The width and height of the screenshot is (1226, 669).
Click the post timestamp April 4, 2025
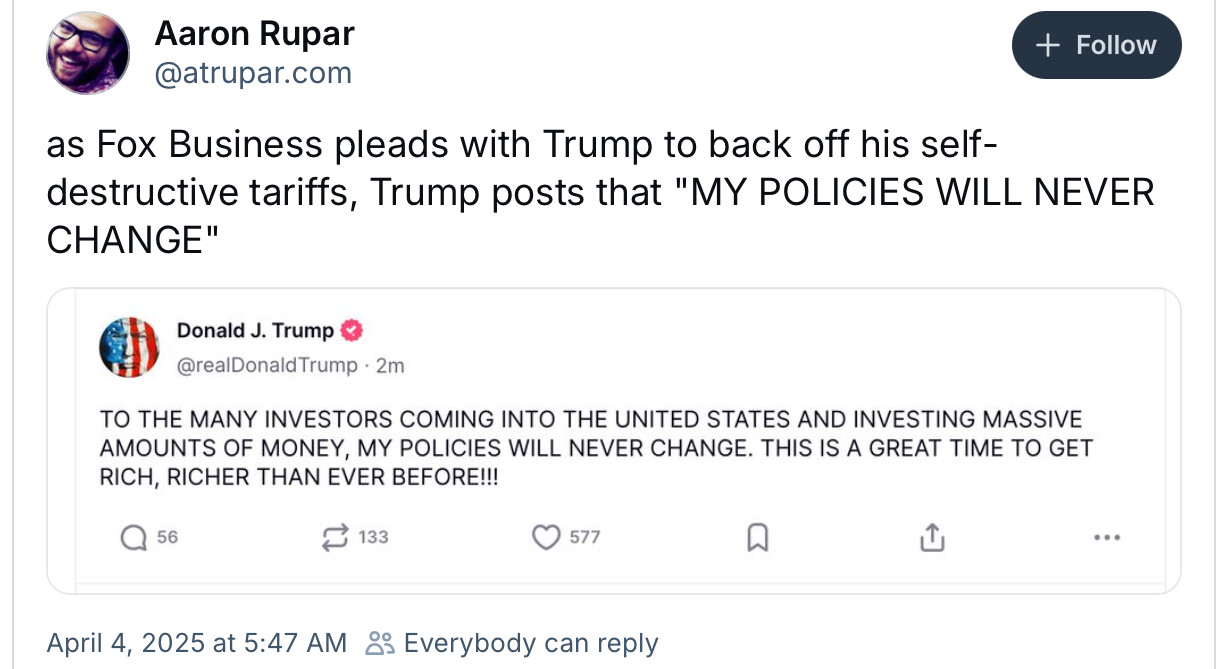pyautogui.click(x=196, y=642)
